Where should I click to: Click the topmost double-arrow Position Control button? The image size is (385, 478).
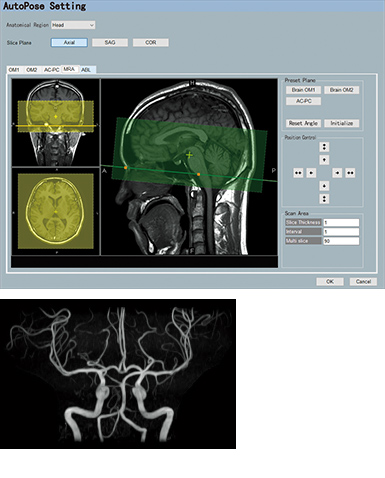324,147
